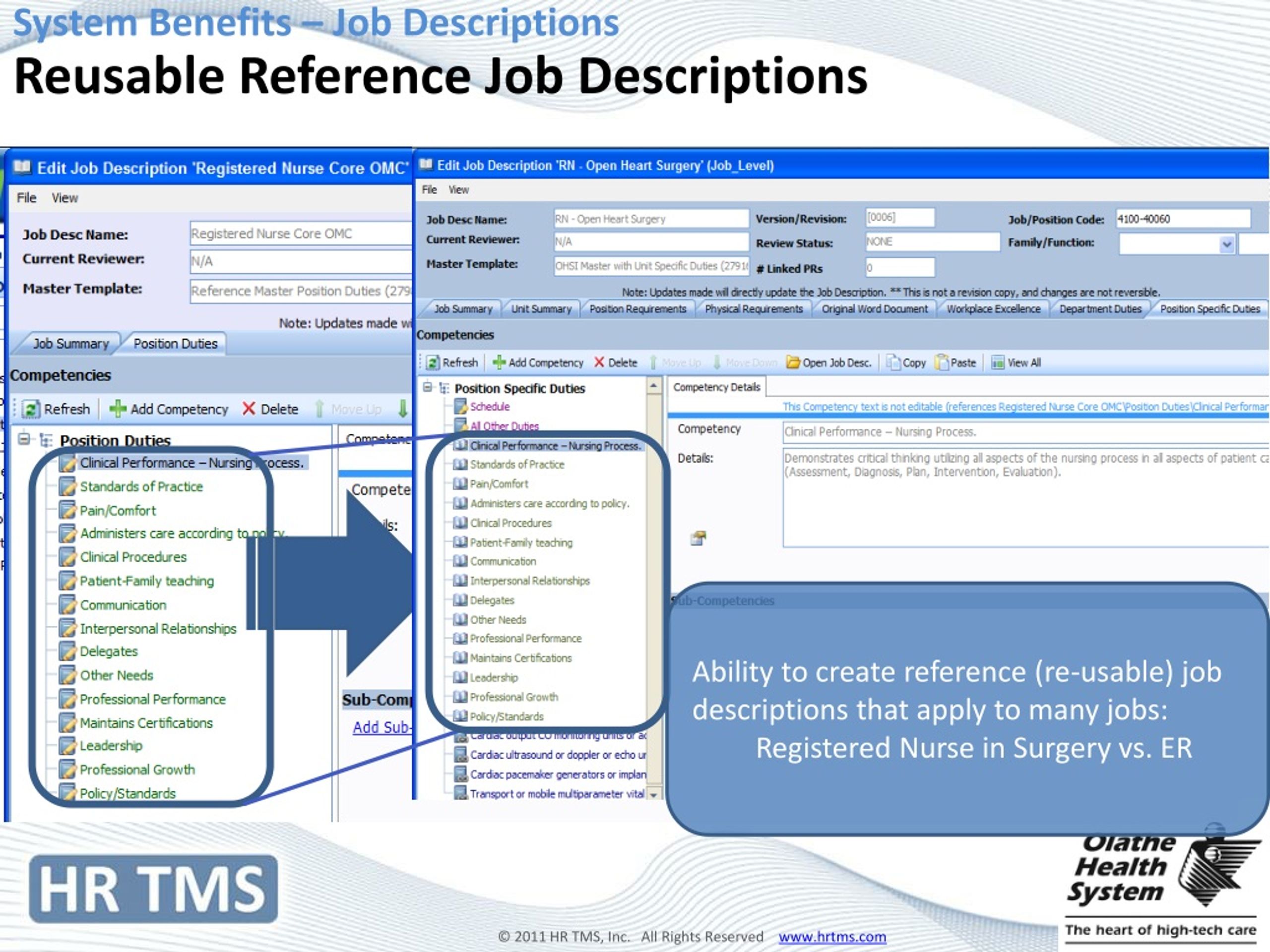Viewport: 1270px width, 952px height.
Task: Select Clinical Procedures in left Position Duties tree
Action: coord(133,557)
